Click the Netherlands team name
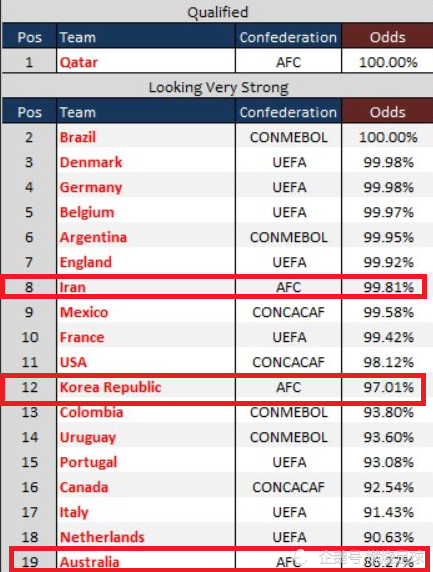This screenshot has width=433, height=572. [x=102, y=537]
